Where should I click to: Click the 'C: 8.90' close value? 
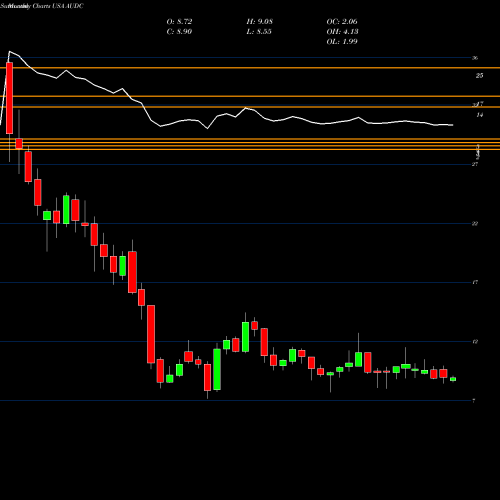[179, 32]
